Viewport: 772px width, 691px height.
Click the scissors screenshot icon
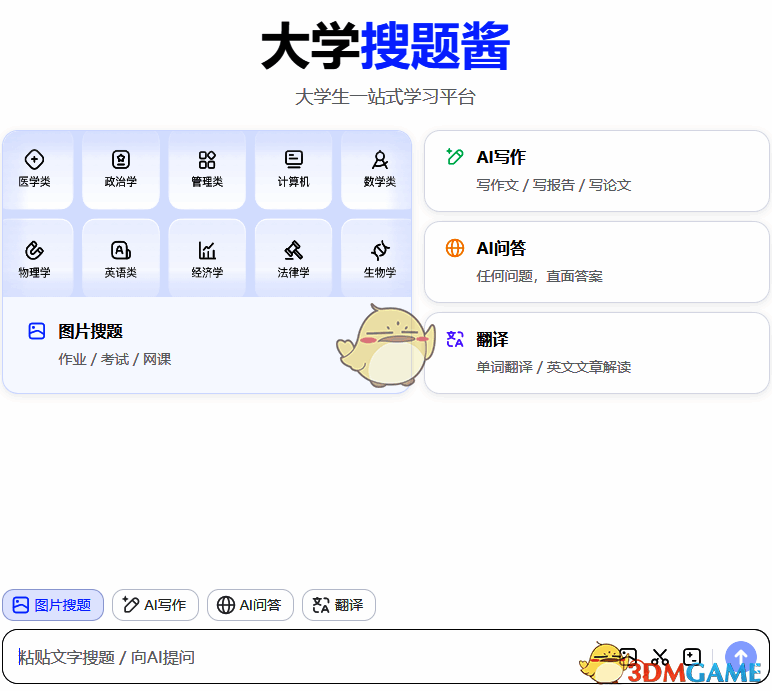click(x=660, y=657)
